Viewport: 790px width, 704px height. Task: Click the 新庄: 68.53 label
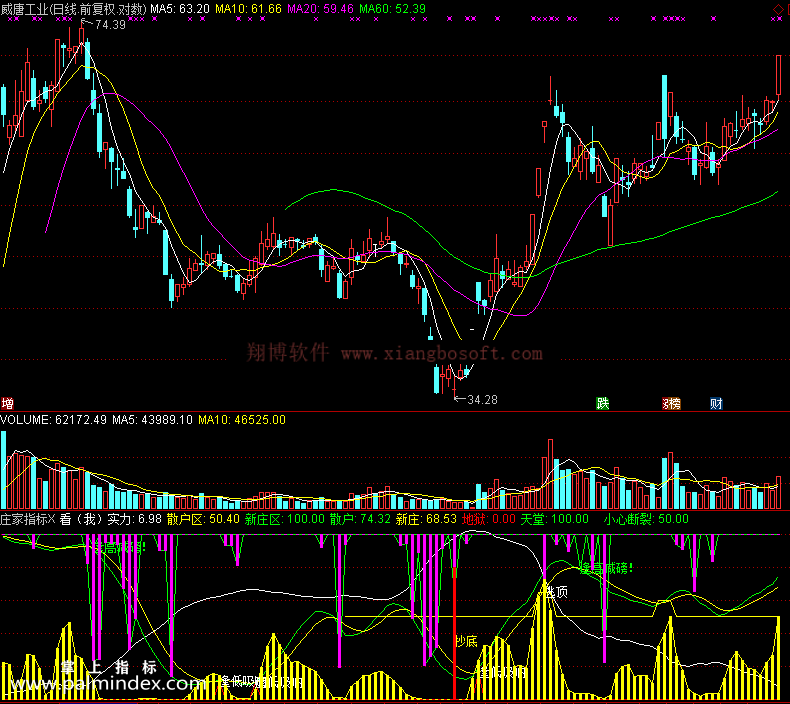pos(426,519)
